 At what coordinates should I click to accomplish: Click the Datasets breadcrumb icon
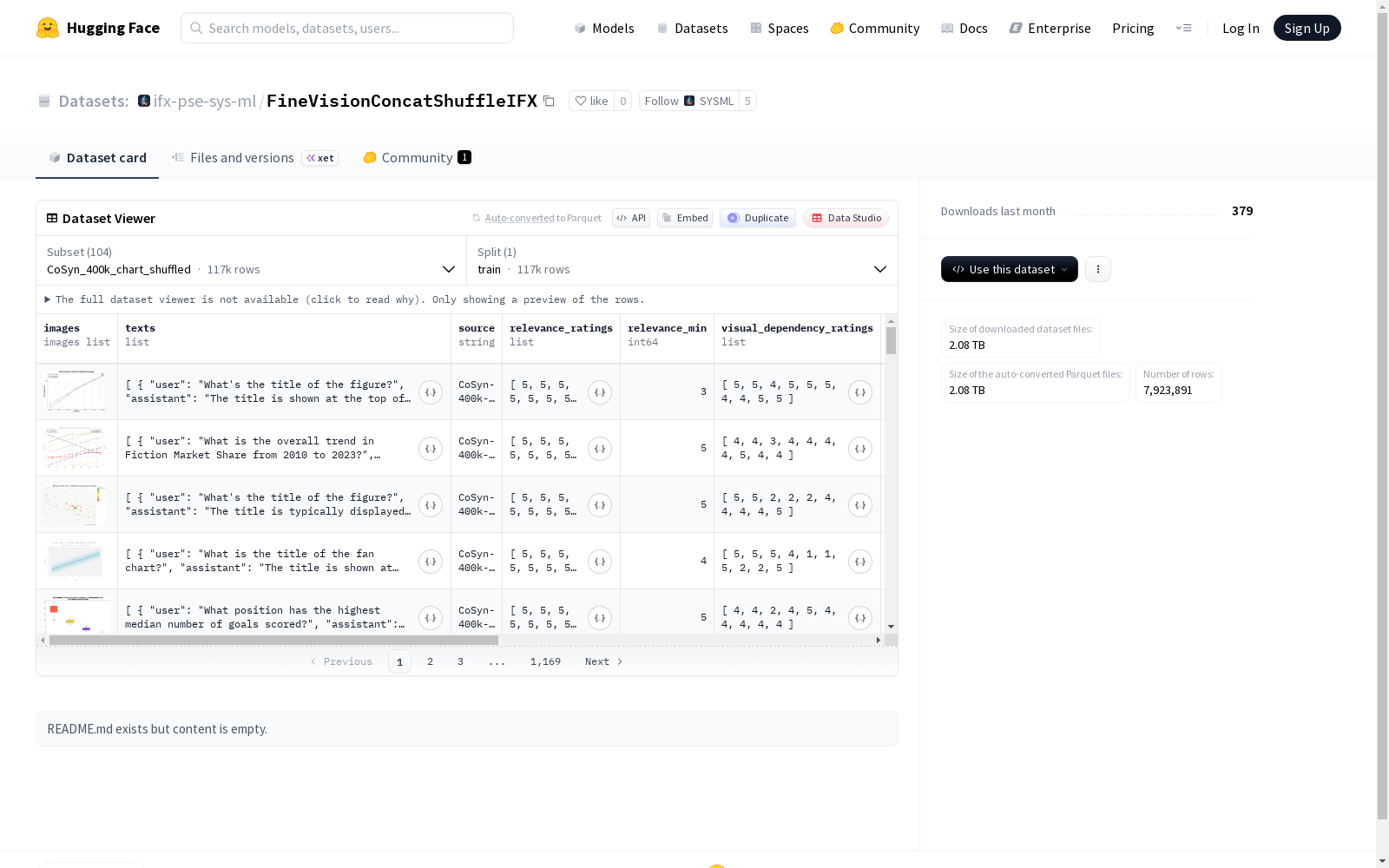(x=44, y=102)
